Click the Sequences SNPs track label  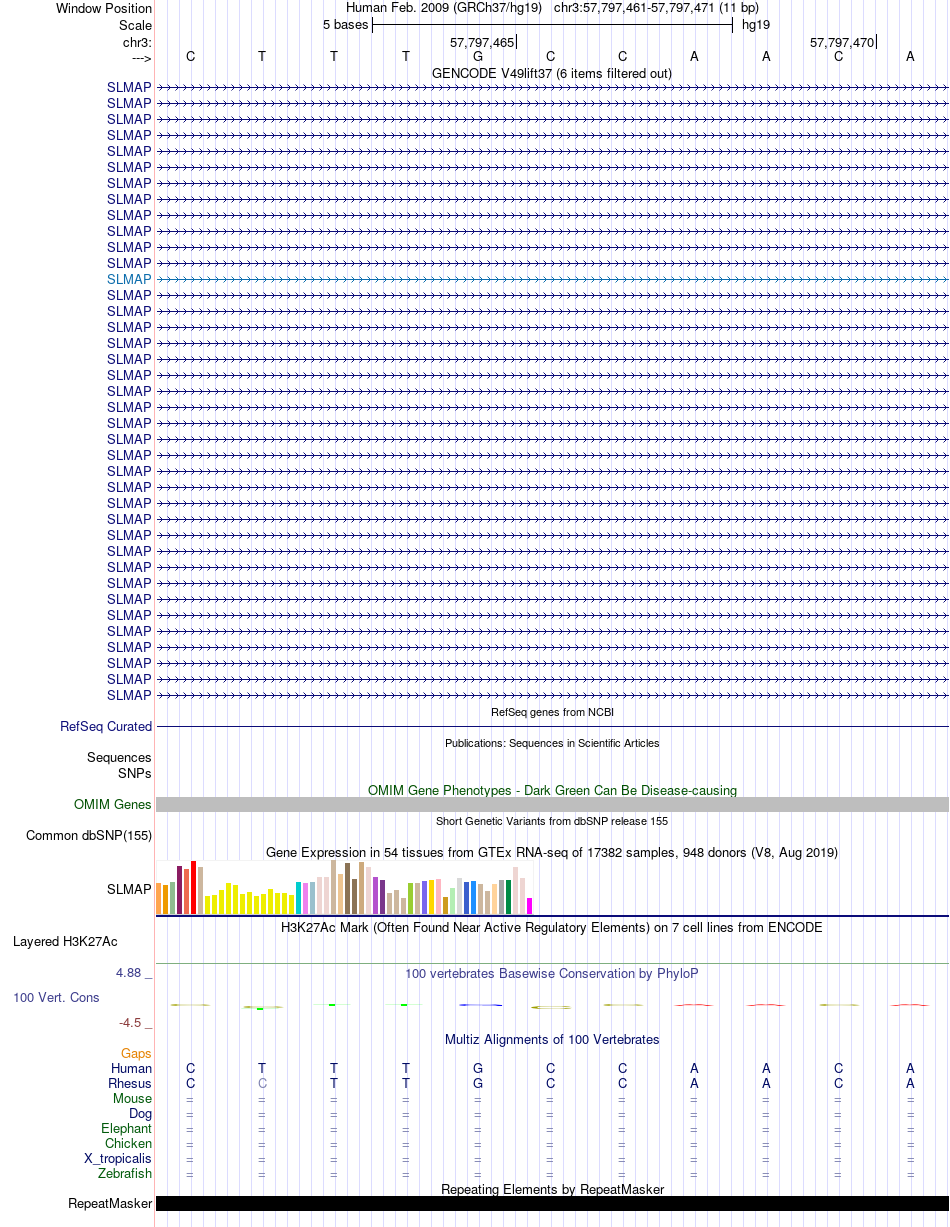119,766
